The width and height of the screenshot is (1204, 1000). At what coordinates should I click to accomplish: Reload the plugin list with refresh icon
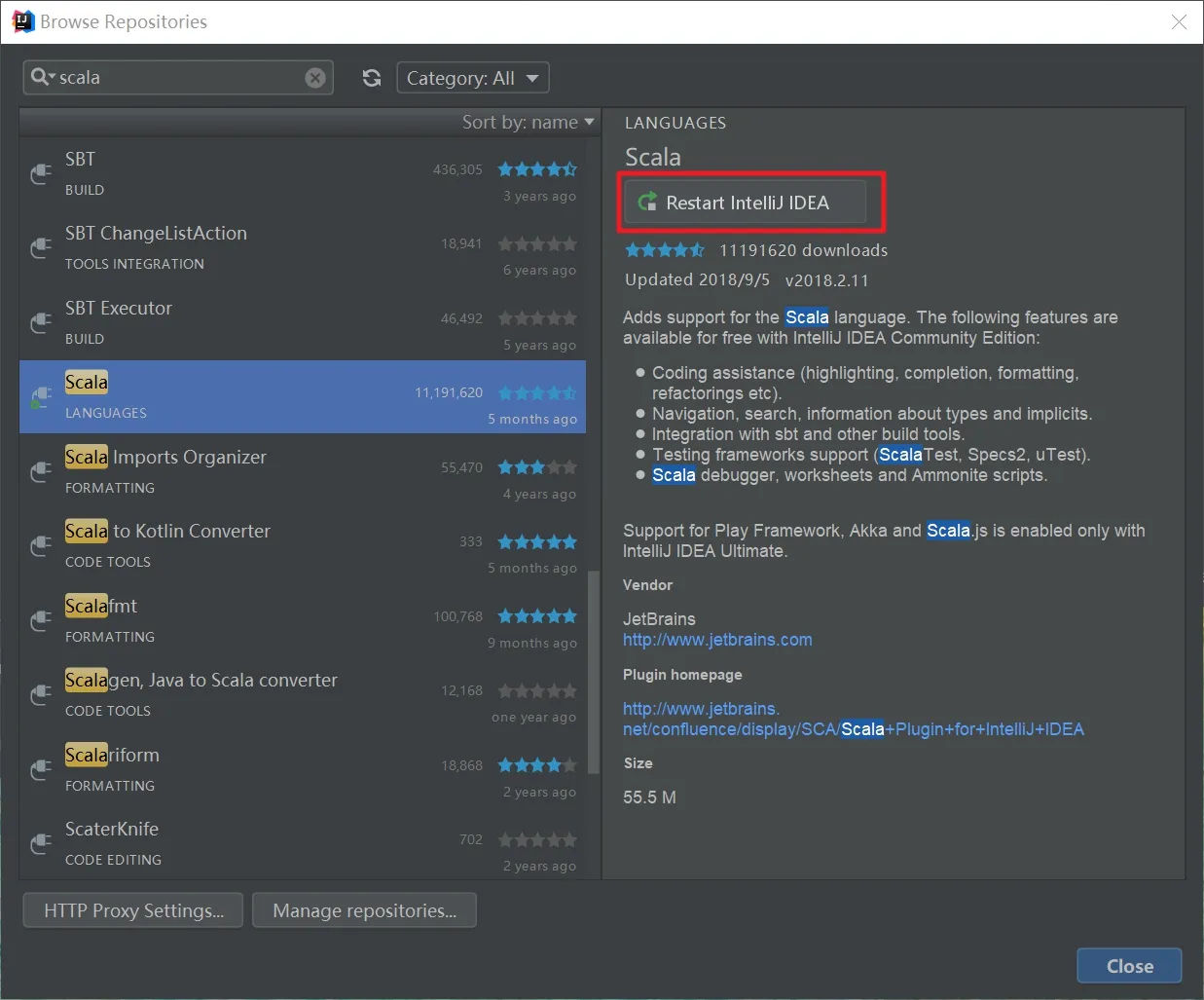point(372,78)
